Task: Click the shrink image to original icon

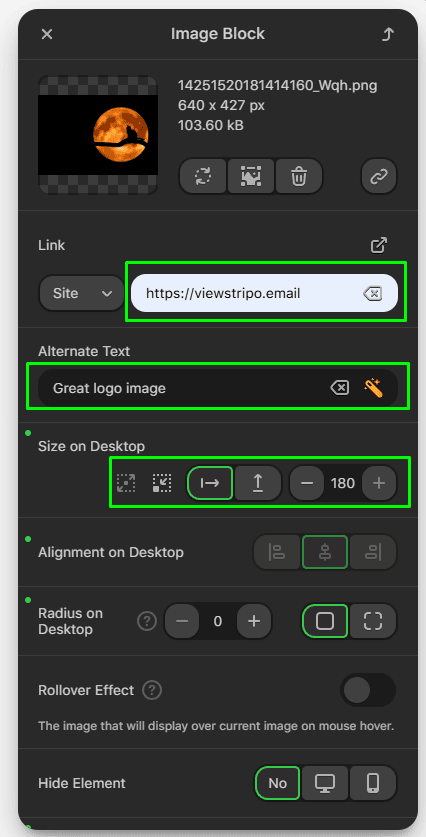Action: [162, 483]
